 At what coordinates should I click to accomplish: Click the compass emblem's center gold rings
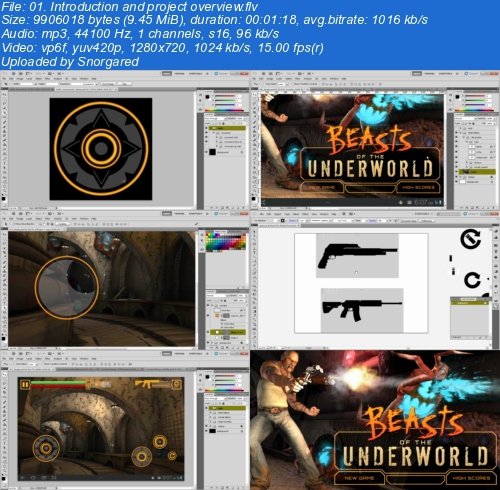coord(101,149)
